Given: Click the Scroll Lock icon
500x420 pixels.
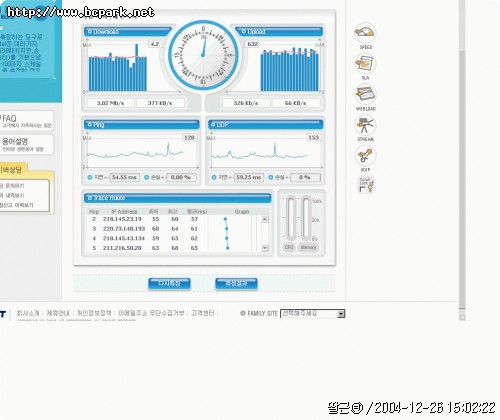Looking at the screenshot, I should click(x=367, y=185).
